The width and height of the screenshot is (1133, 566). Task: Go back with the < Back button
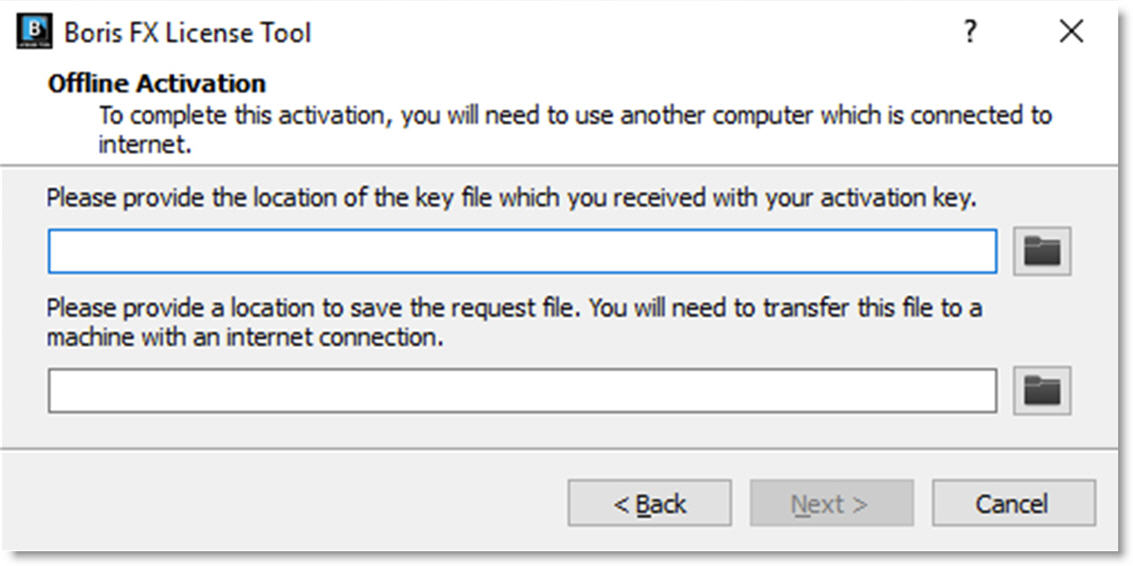(x=650, y=503)
